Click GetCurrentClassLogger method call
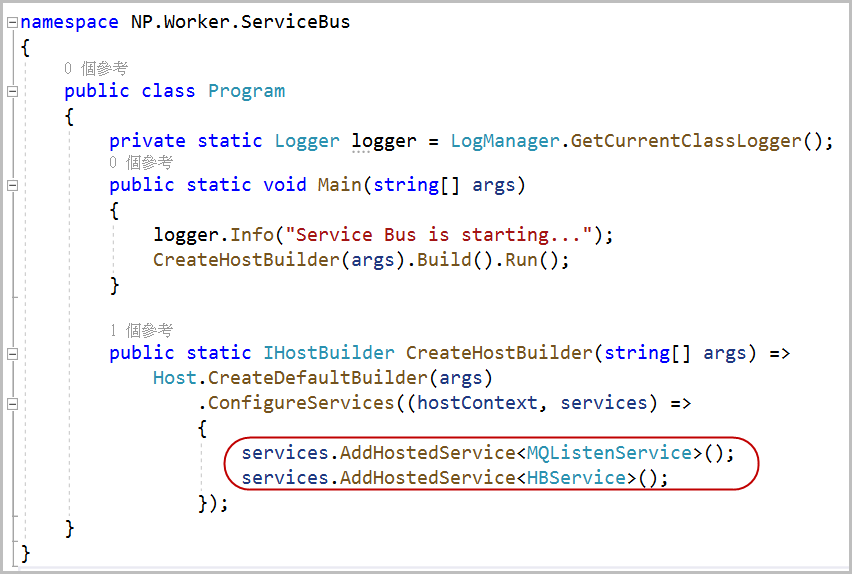852x574 pixels. click(686, 141)
